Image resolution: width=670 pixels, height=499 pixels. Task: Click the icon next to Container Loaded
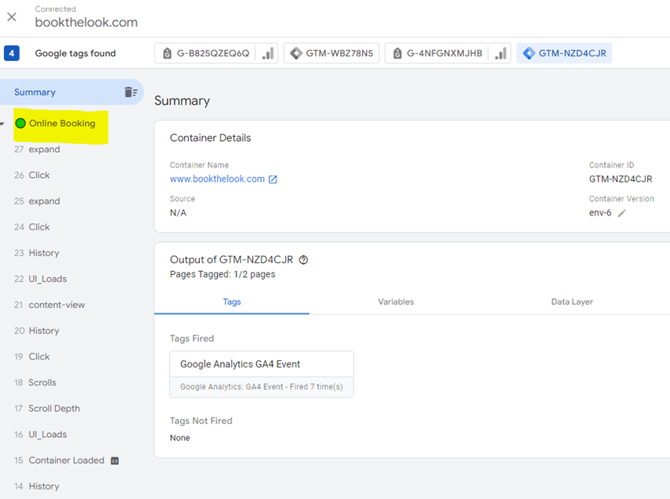tap(115, 461)
